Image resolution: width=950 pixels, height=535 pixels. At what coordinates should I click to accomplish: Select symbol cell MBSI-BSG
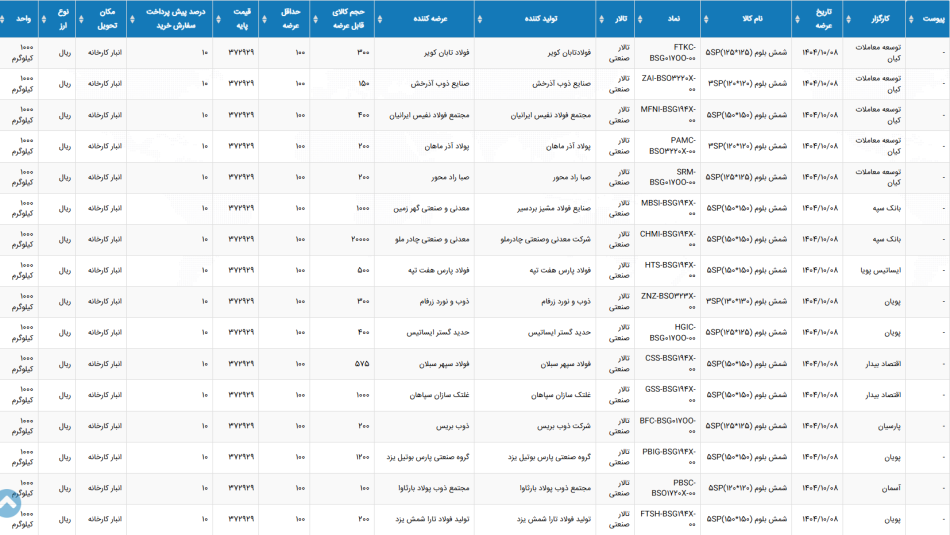(x=668, y=208)
